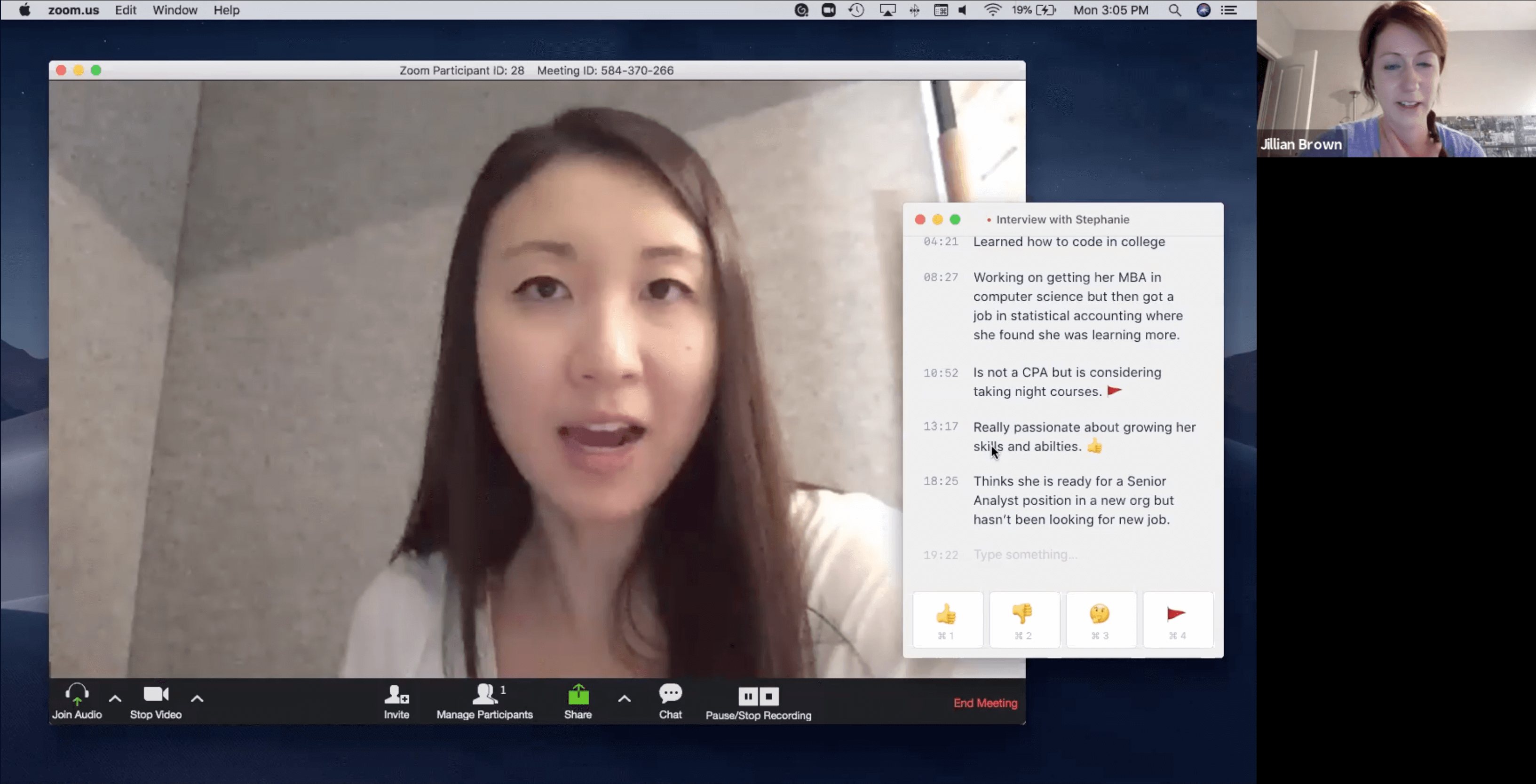The image size is (1536, 784).
Task: Click the green Share screen icon
Action: (x=578, y=695)
